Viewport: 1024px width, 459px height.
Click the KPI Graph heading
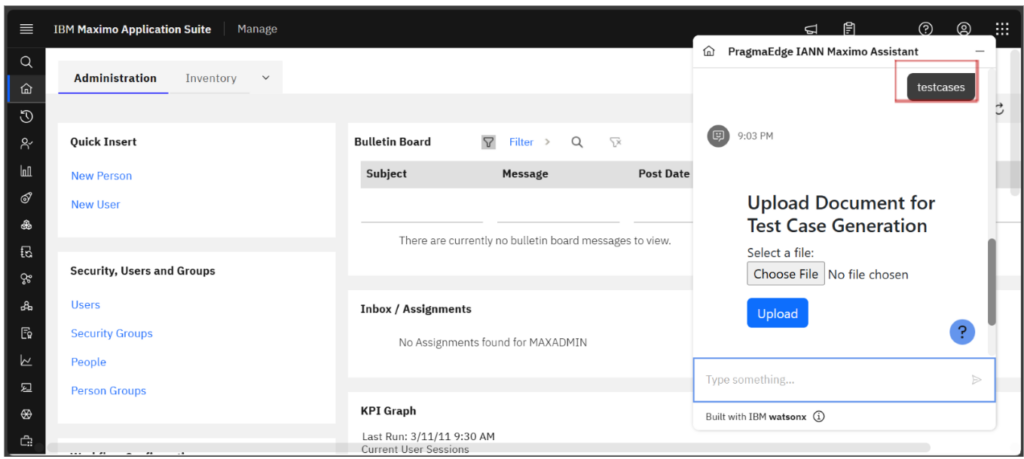(x=388, y=411)
